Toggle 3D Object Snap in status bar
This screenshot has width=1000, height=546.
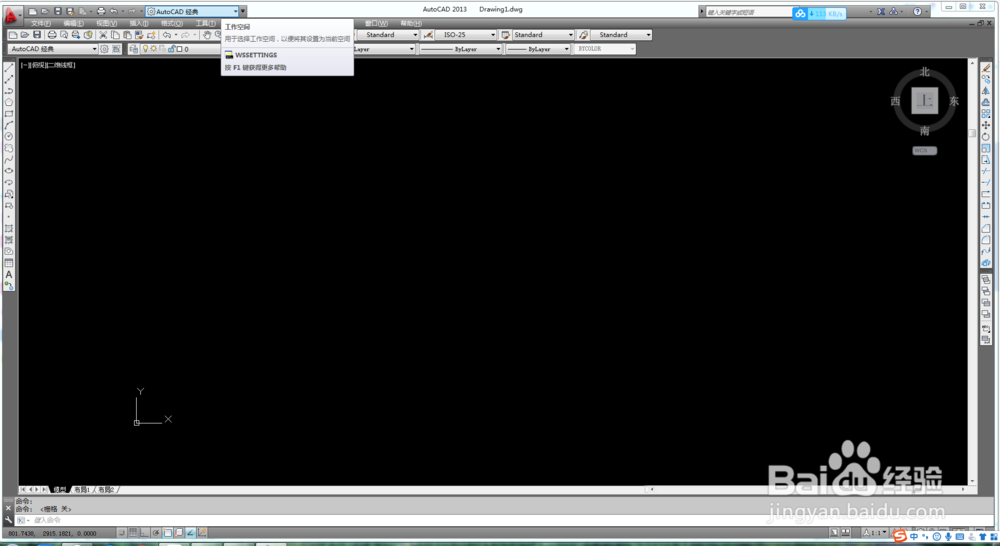click(179, 533)
